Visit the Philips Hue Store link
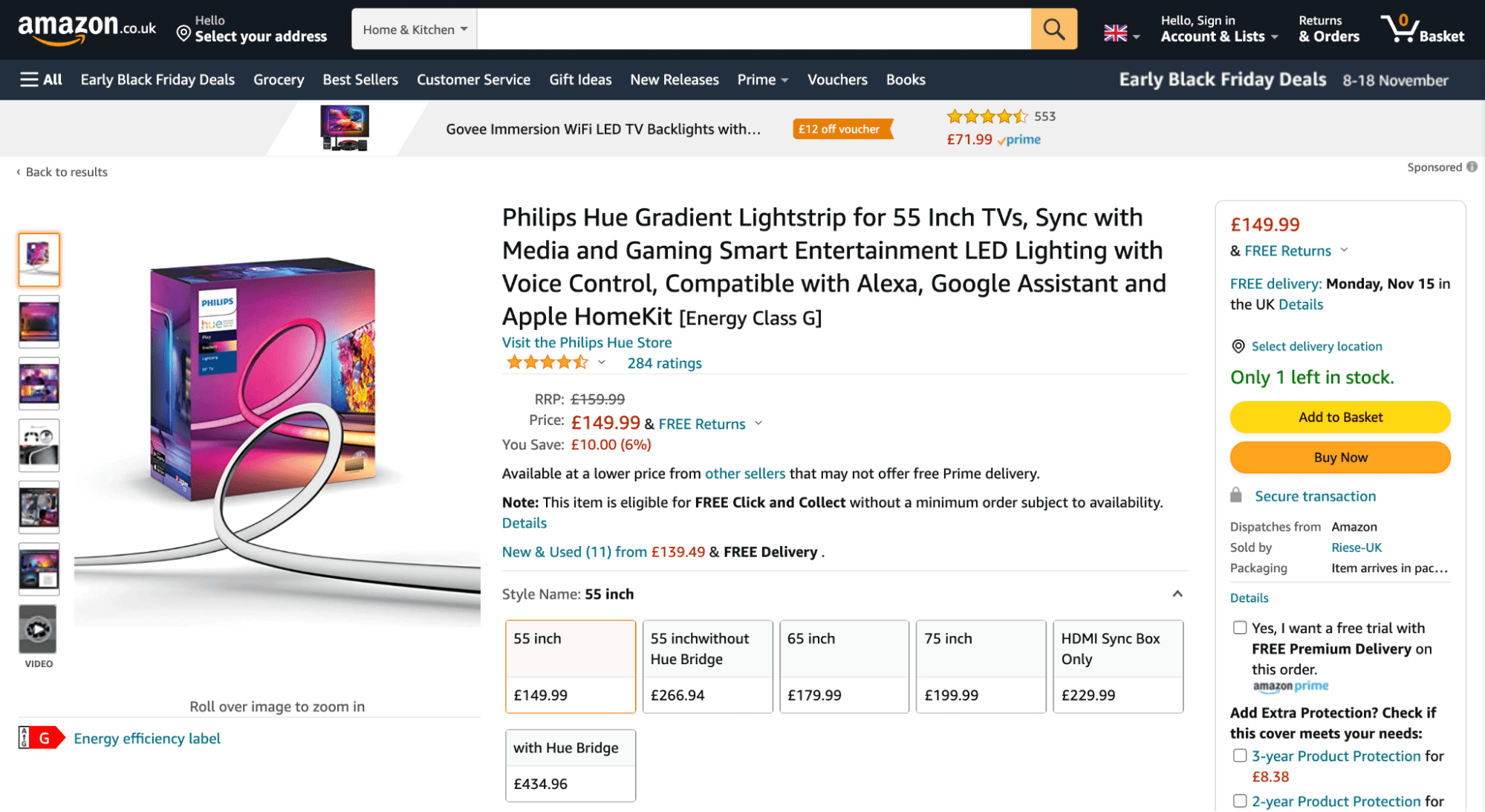Viewport: 1485px width, 812px height. pyautogui.click(x=586, y=342)
